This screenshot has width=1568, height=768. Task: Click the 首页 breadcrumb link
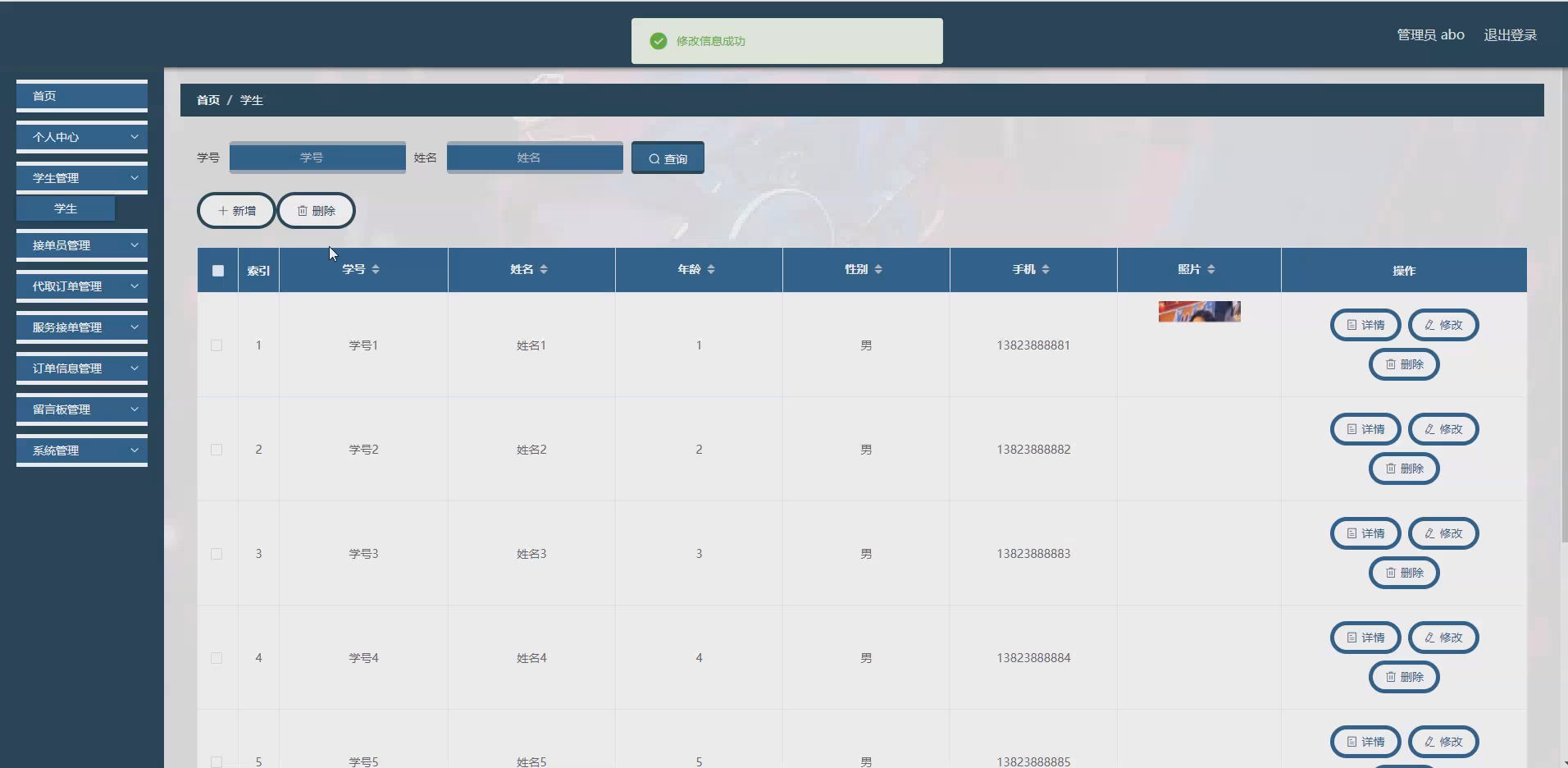click(208, 100)
